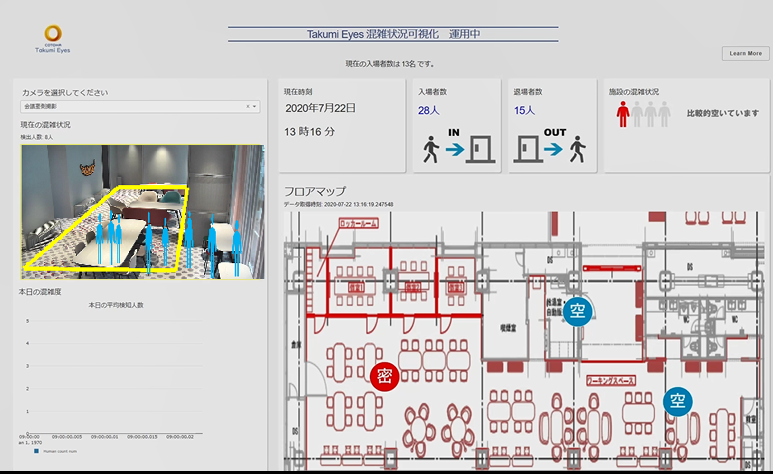Click the camera selection field text
The image size is (773, 474).
point(41,107)
